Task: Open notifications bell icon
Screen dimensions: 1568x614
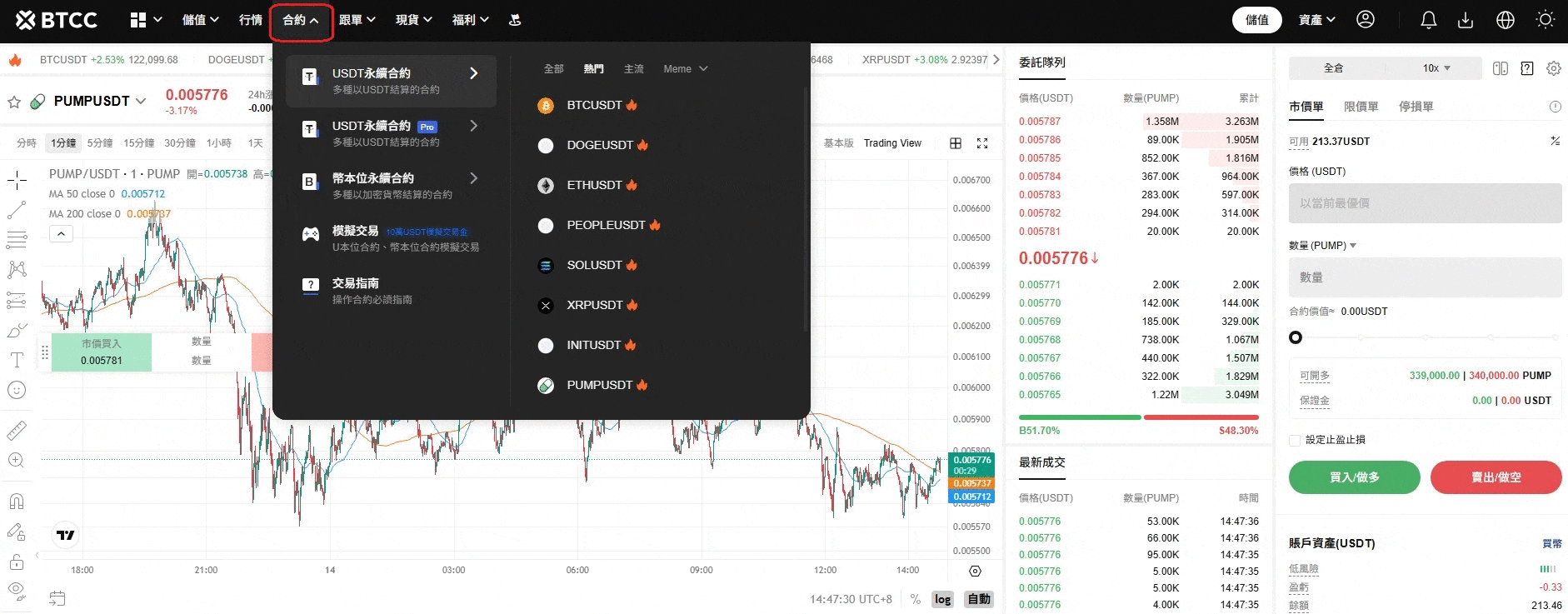Action: point(1429,19)
